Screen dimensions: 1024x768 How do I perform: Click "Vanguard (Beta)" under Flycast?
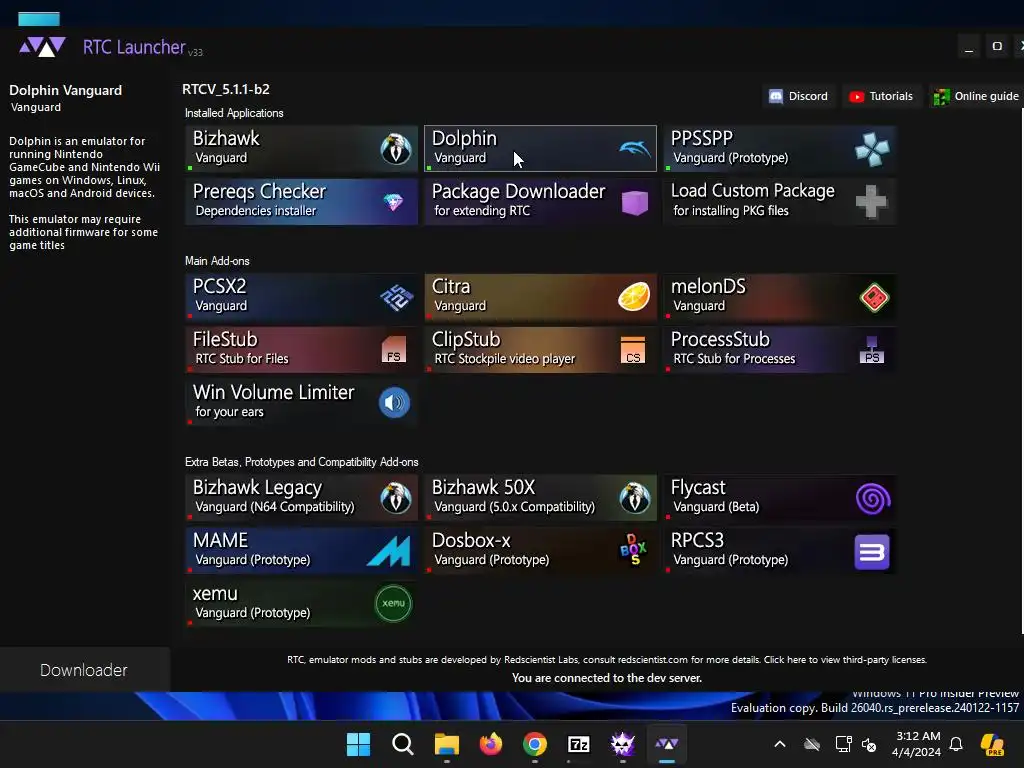(x=716, y=507)
